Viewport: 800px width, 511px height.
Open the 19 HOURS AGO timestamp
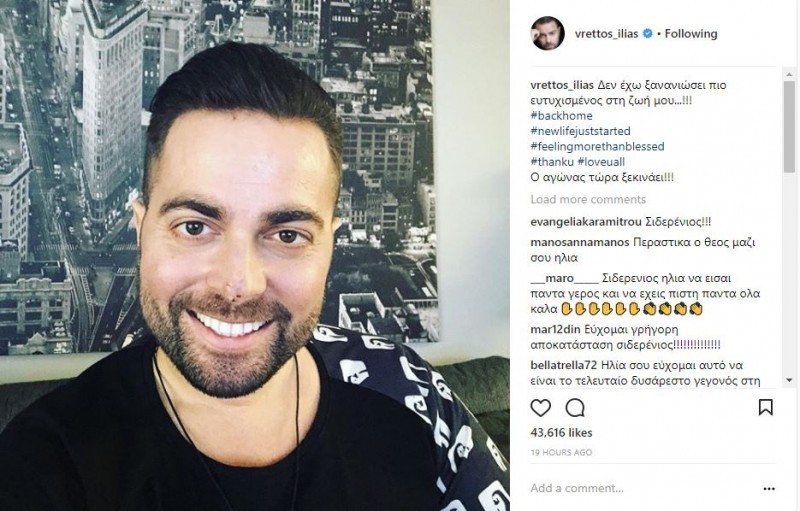click(x=561, y=452)
